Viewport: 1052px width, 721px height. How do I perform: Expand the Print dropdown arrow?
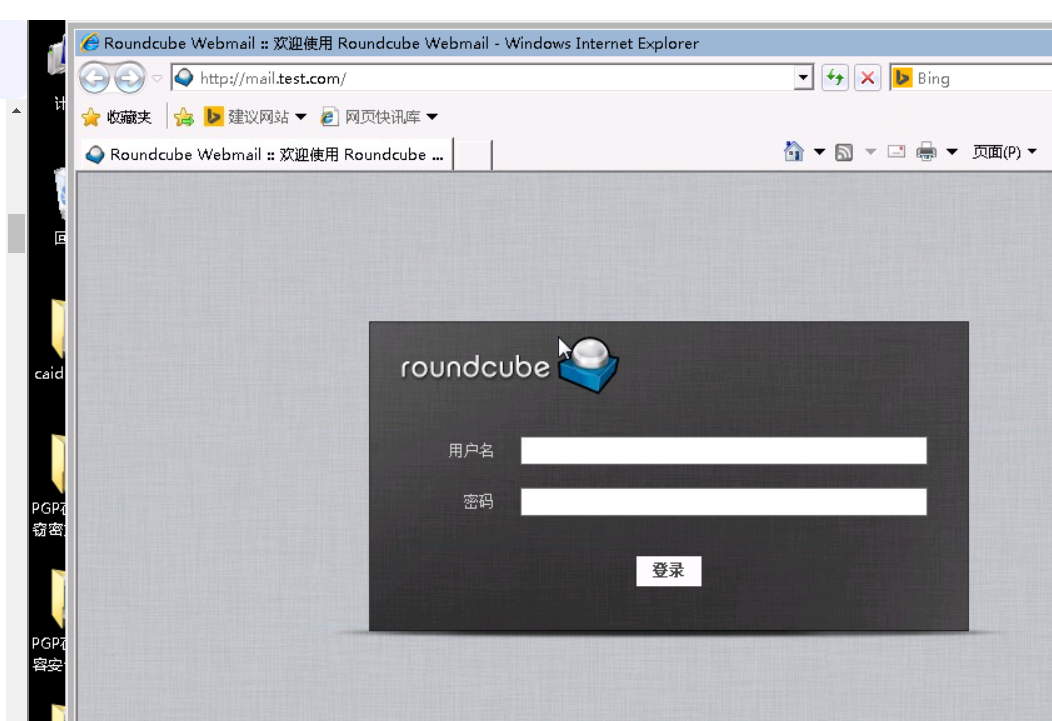951,152
